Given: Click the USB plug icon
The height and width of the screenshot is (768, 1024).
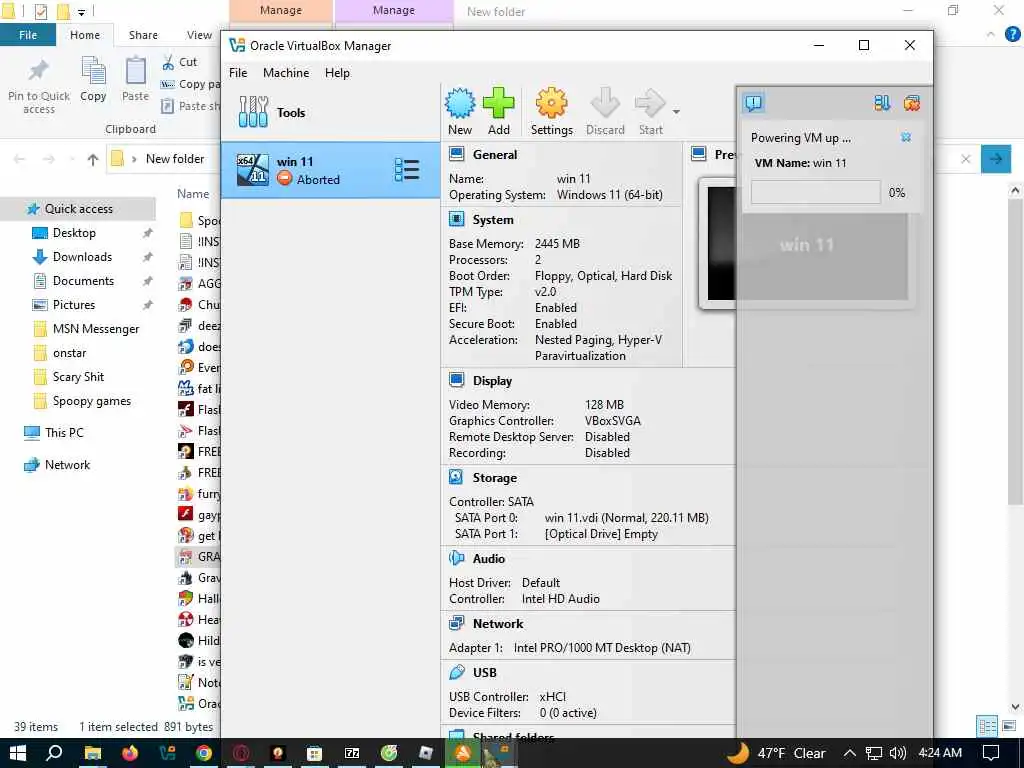Looking at the screenshot, I should (456, 672).
